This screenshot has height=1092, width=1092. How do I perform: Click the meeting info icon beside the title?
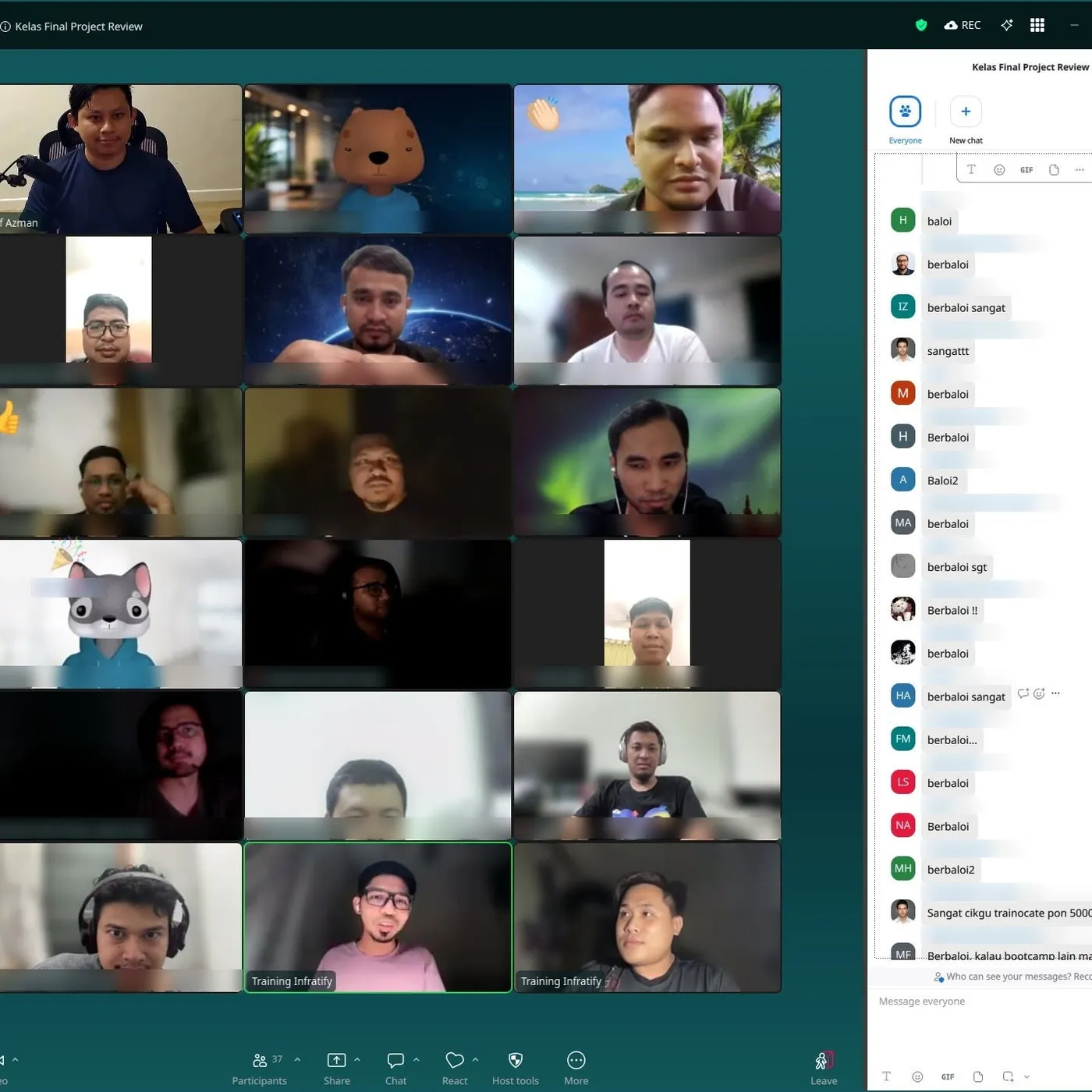pyautogui.click(x=5, y=27)
